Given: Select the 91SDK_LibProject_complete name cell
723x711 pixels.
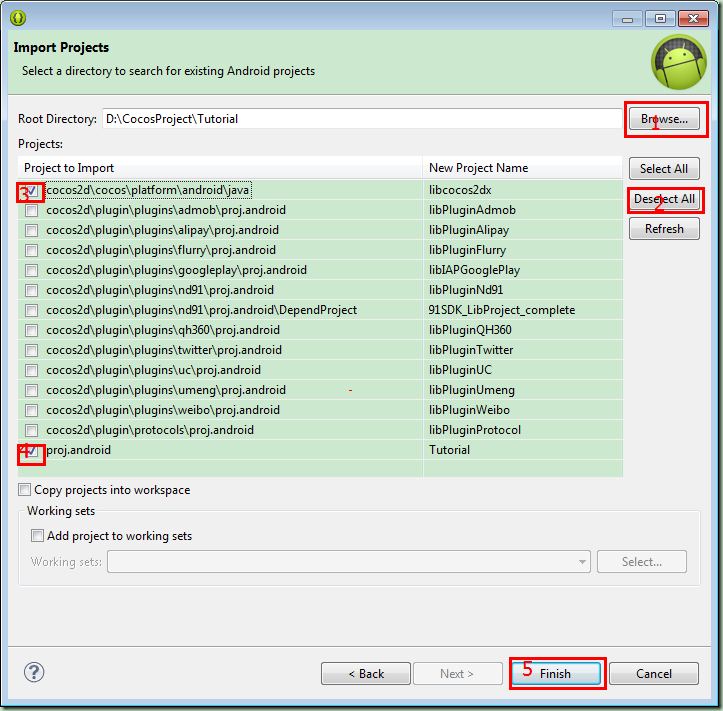Looking at the screenshot, I should pos(522,310).
